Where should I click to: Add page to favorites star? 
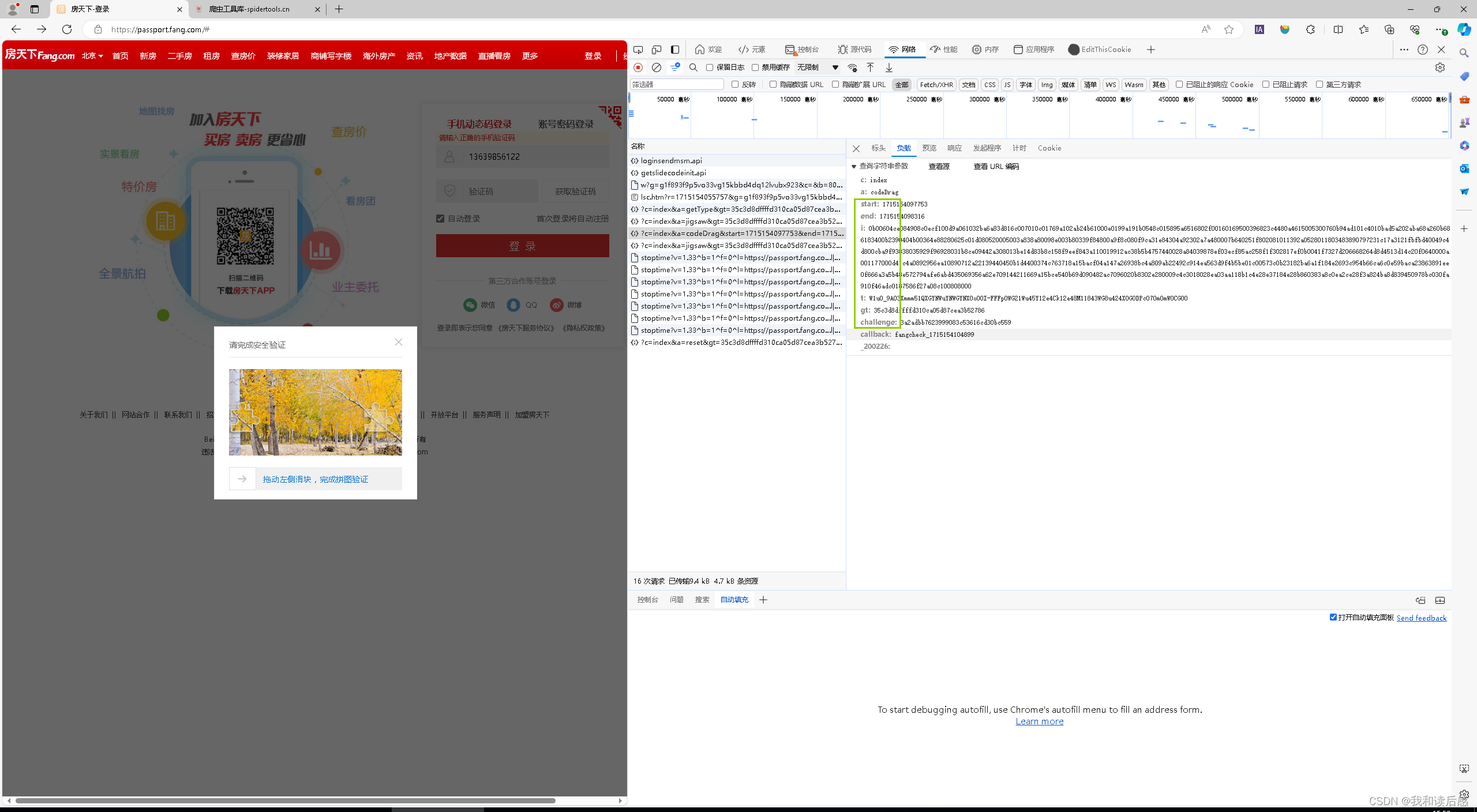1229,29
